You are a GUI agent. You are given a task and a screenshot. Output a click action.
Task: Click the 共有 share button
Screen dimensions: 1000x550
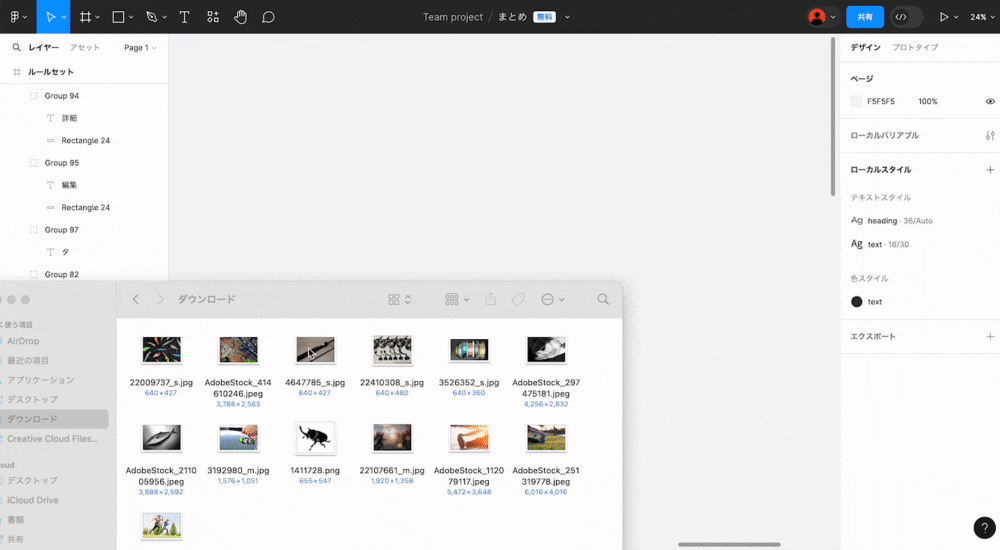coord(865,17)
